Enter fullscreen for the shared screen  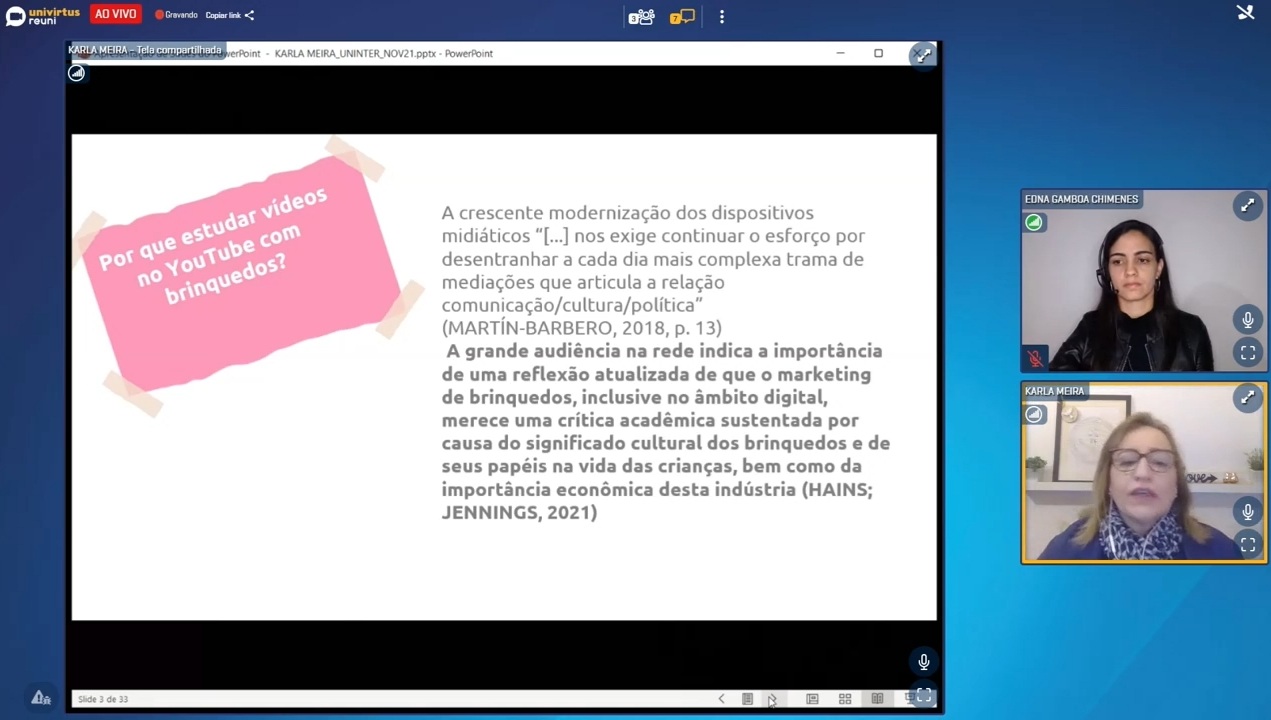923,695
